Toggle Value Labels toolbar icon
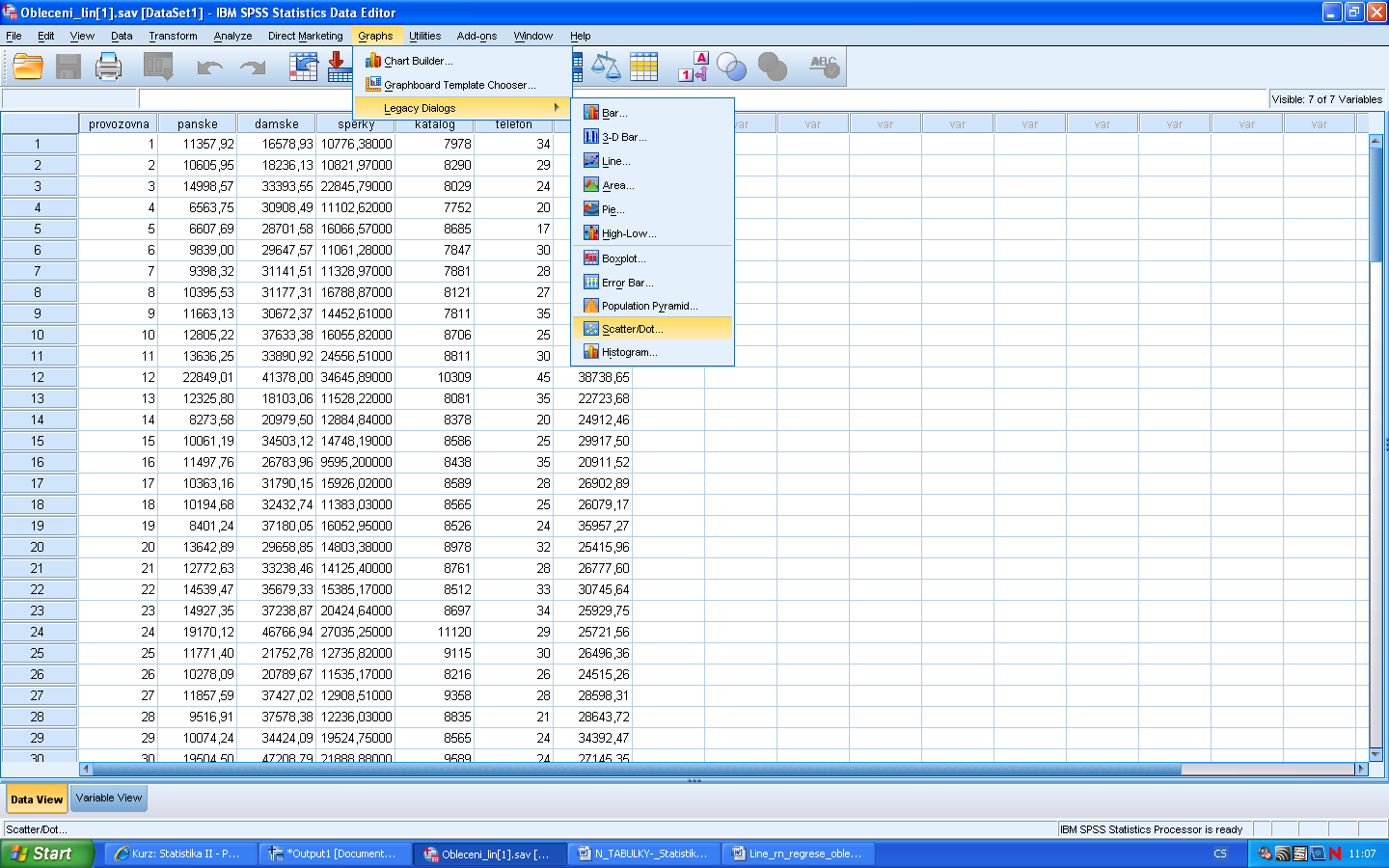The image size is (1389, 868). 694,67
